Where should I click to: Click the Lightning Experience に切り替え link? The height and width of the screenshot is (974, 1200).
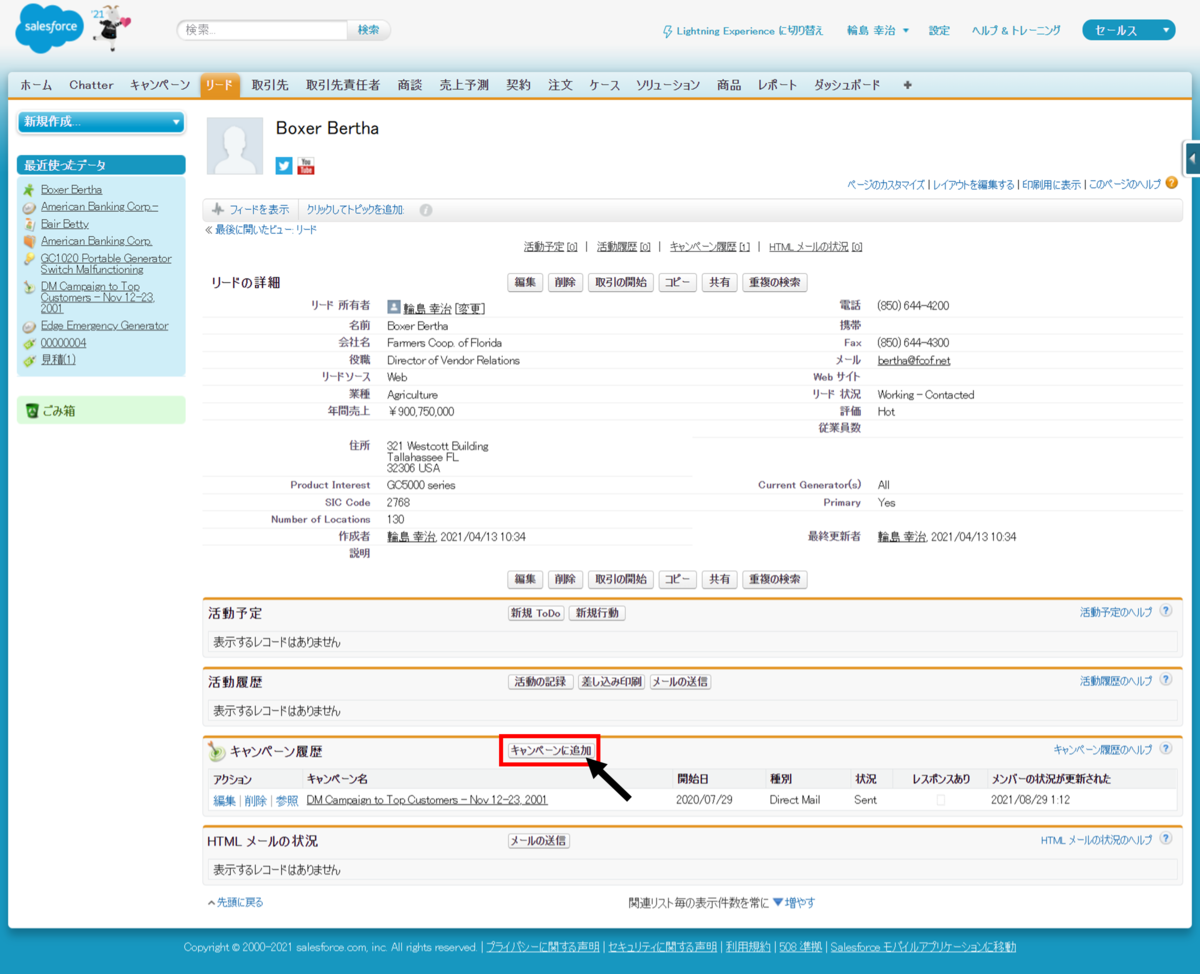[750, 31]
